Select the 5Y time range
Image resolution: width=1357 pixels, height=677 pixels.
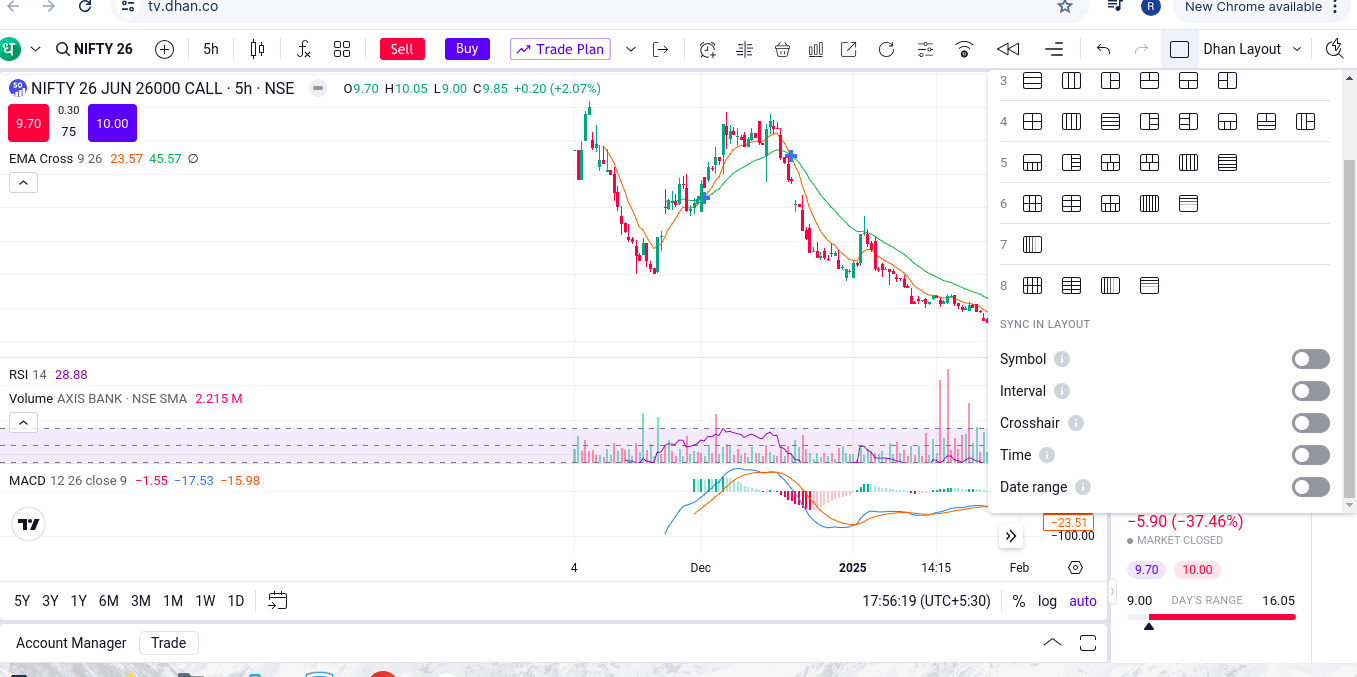22,601
